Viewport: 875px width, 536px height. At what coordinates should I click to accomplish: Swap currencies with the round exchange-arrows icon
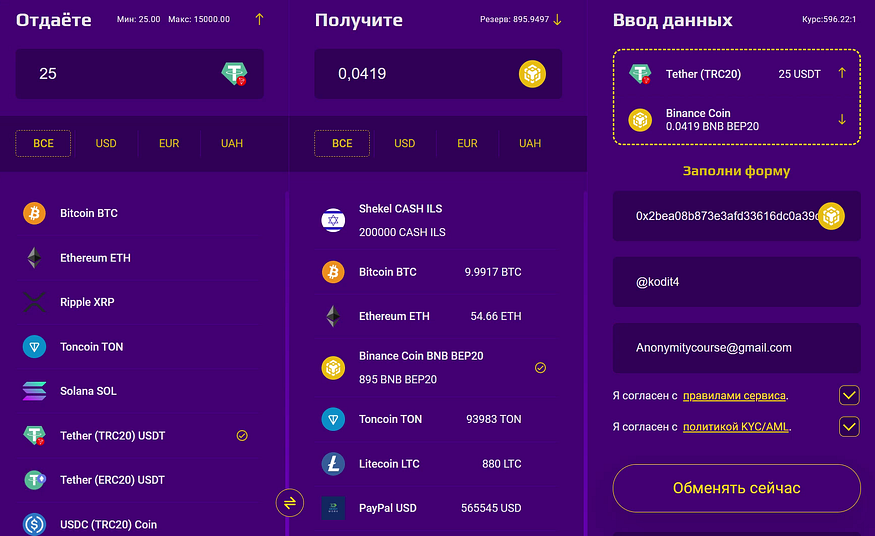tap(290, 503)
